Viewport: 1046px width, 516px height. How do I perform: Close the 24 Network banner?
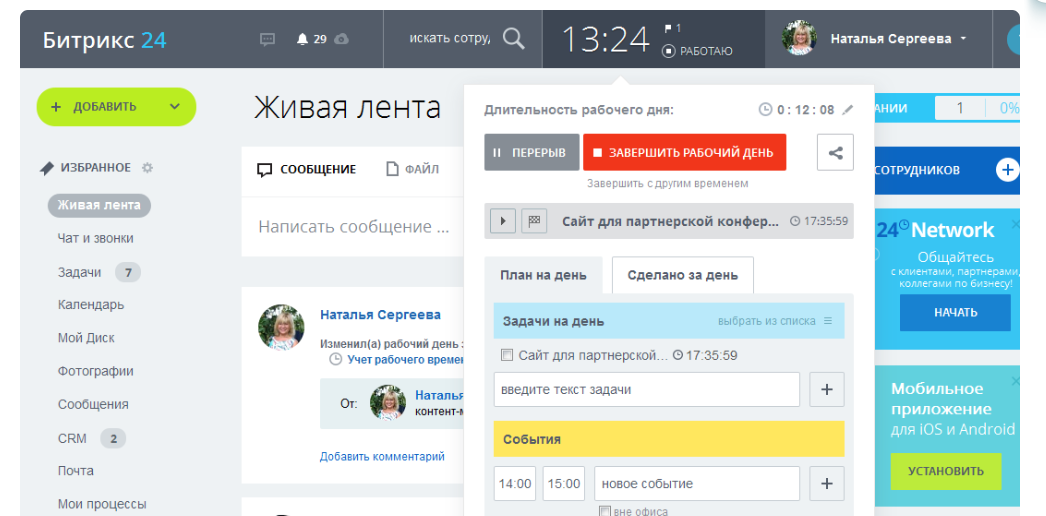[1015, 225]
